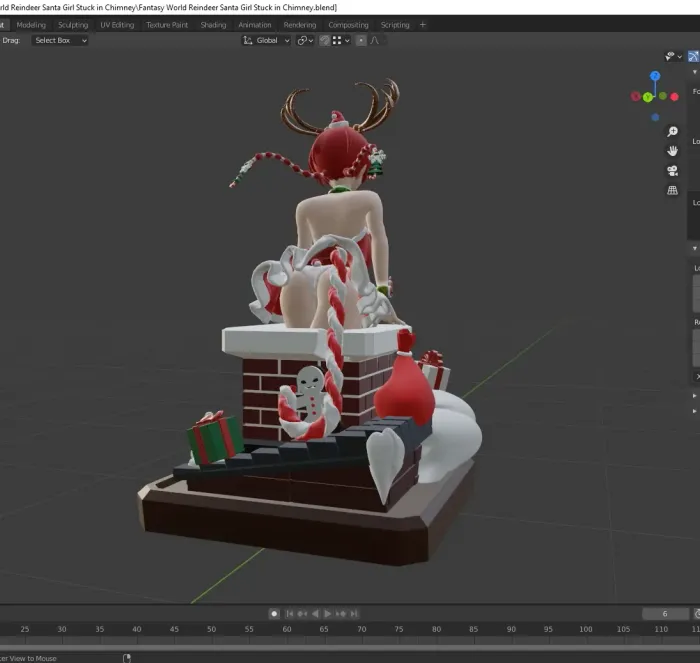This screenshot has height=663, width=700.
Task: Switch orthographic/perspective with grid icon
Action: [672, 190]
